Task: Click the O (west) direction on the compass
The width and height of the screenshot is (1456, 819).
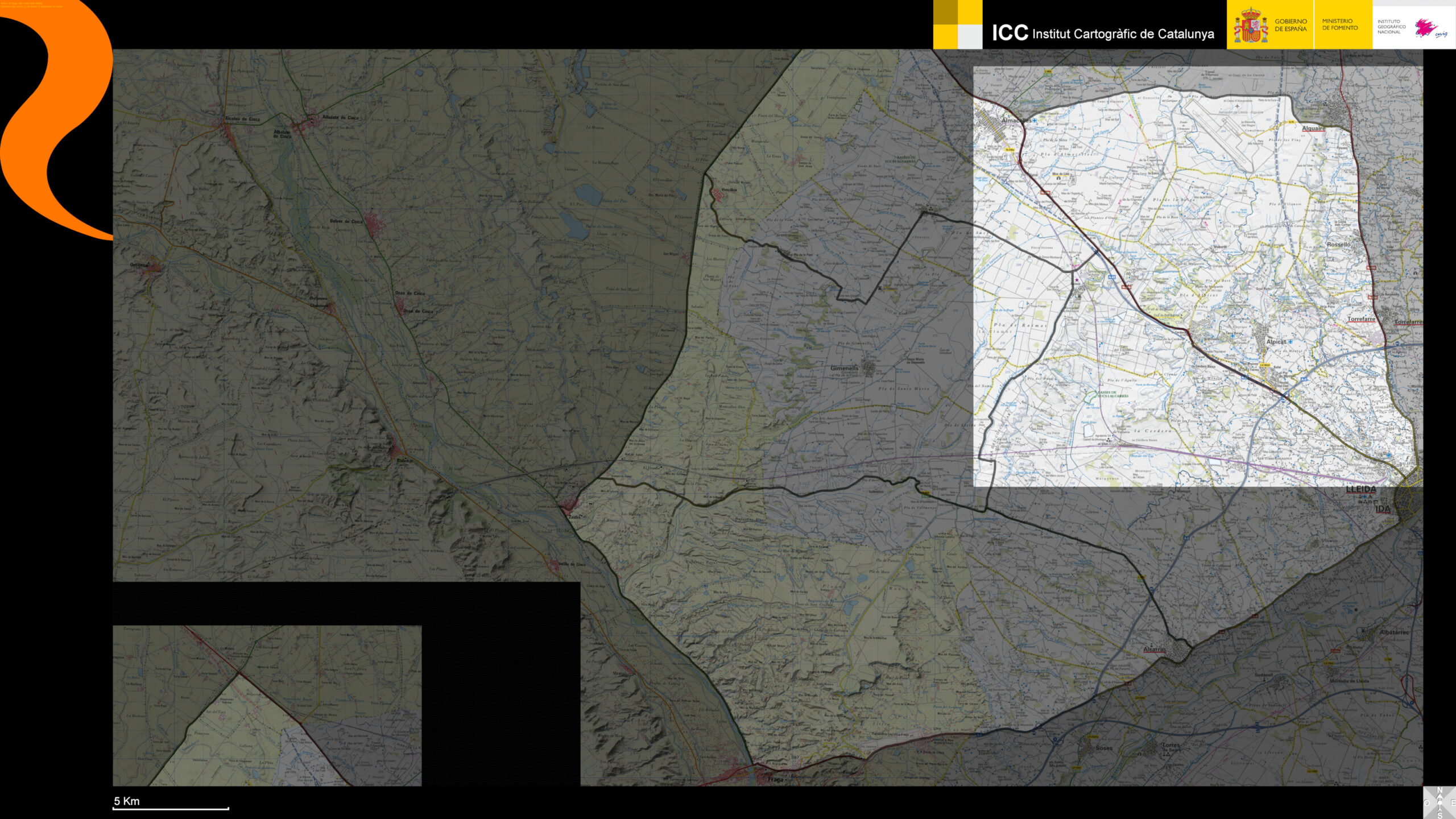Action: (x=1426, y=803)
